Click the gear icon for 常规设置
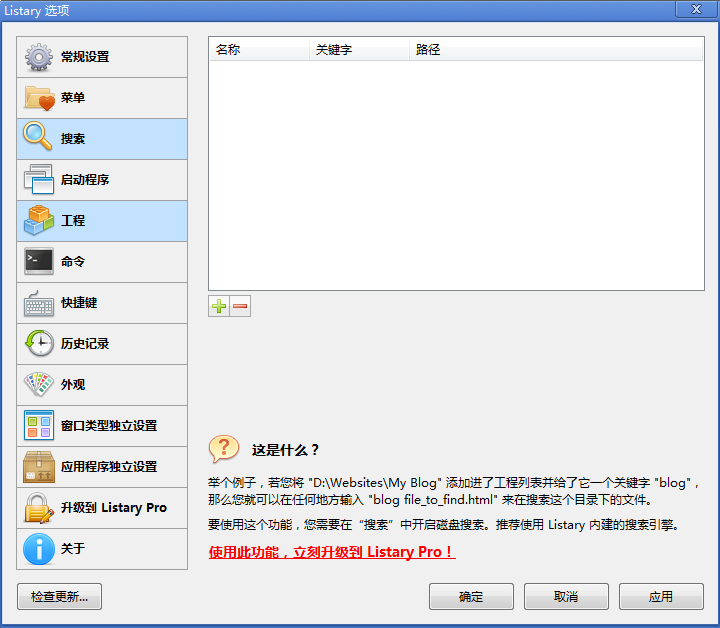Image resolution: width=720 pixels, height=628 pixels. pos(39,57)
